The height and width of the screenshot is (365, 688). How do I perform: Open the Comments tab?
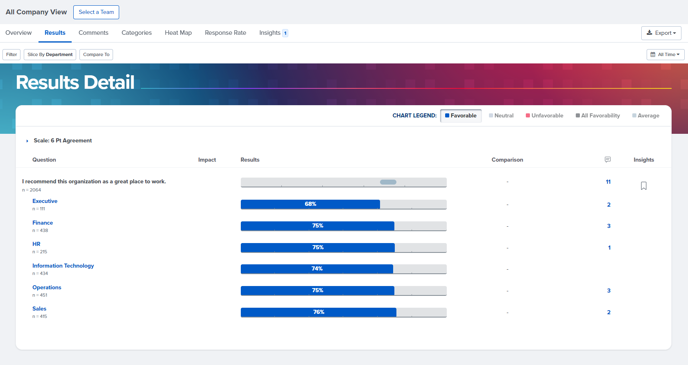pyautogui.click(x=93, y=33)
